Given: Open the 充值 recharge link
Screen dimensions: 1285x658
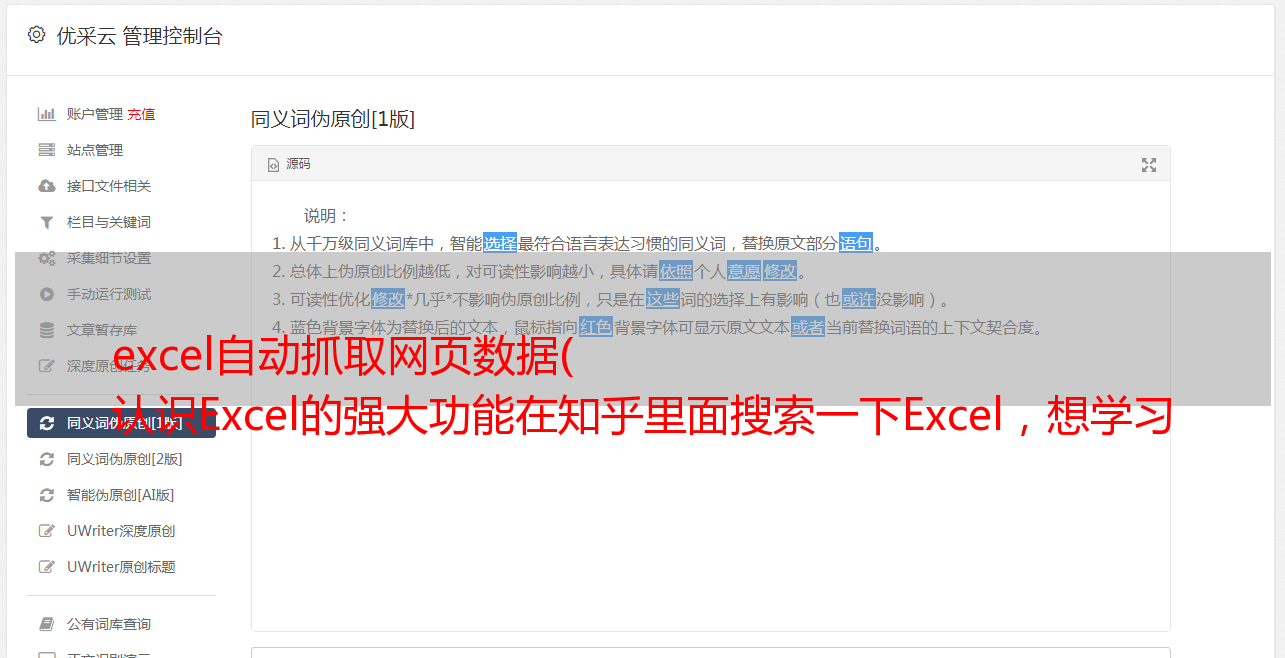Looking at the screenshot, I should (141, 114).
